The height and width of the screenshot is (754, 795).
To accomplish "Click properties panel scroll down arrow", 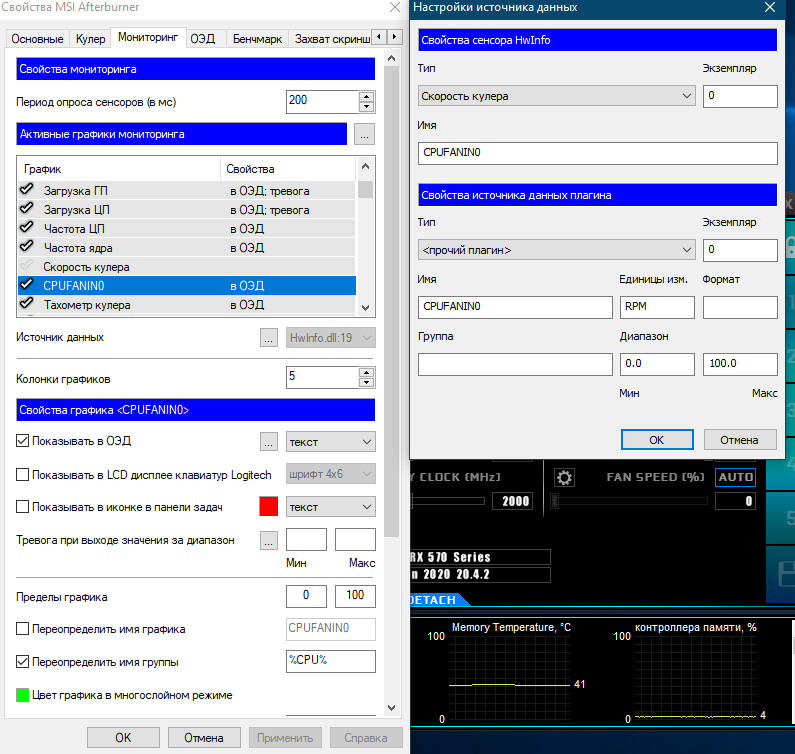I will point(391,708).
